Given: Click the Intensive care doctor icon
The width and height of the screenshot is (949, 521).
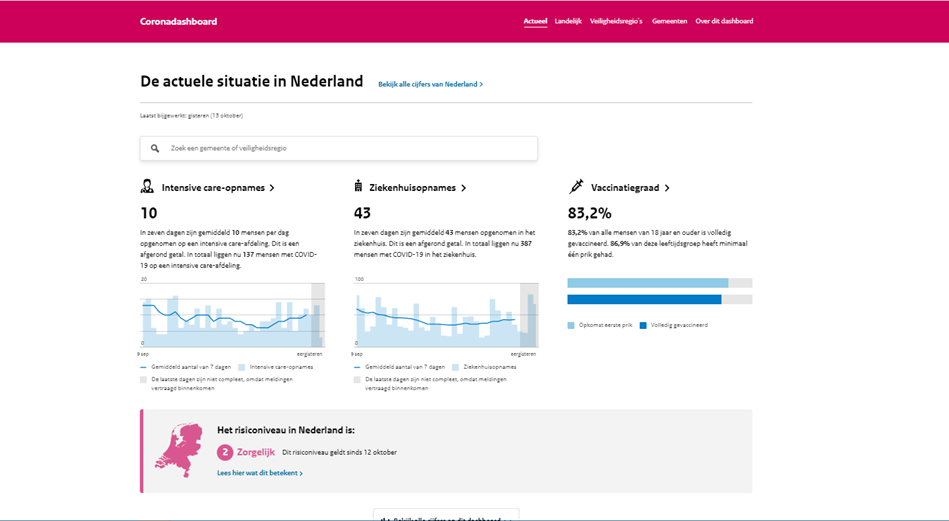Looking at the screenshot, I should [x=147, y=187].
